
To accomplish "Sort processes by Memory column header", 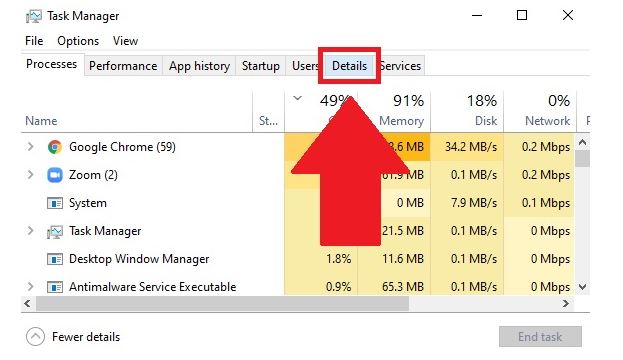I will point(401,121).
